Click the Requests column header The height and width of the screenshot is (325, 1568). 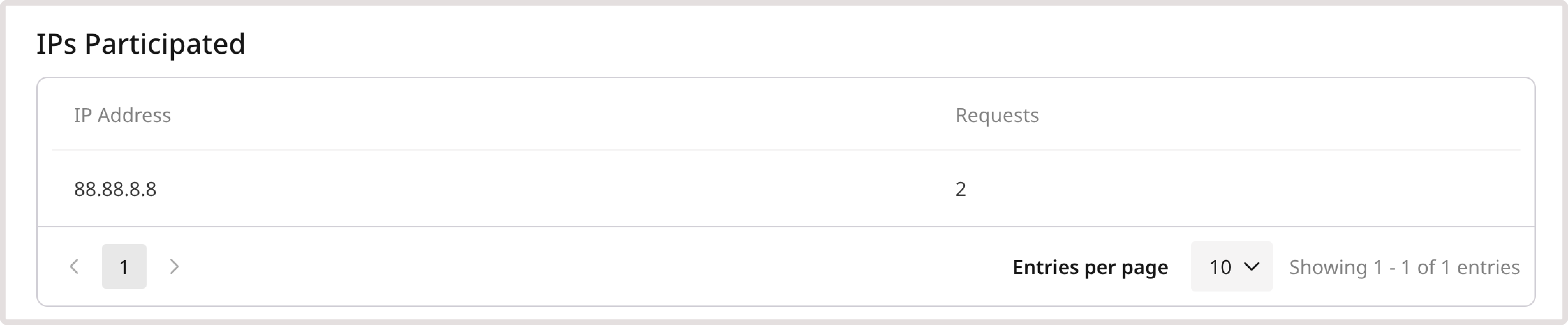(x=997, y=115)
